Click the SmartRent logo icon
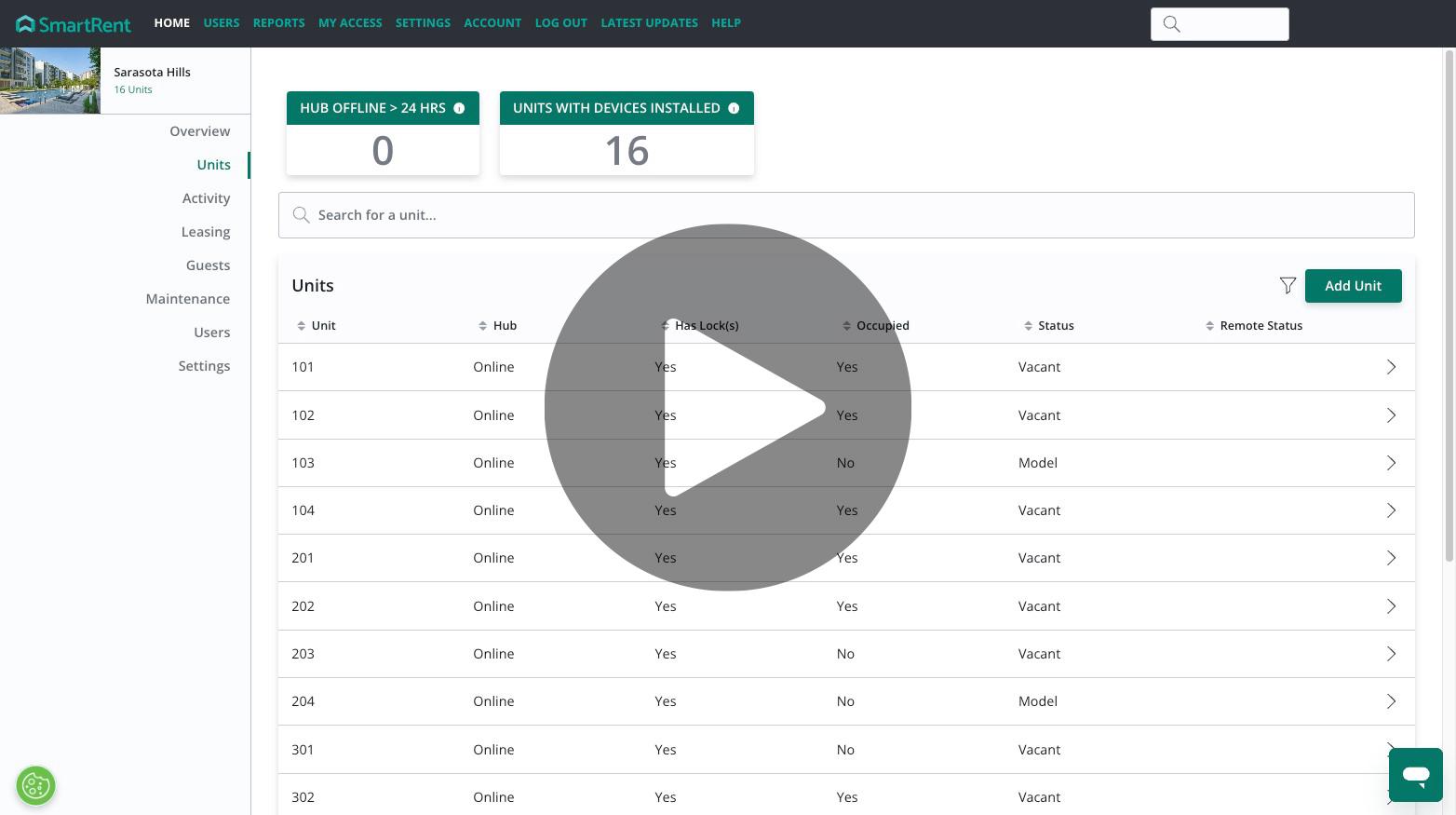 coord(26,23)
